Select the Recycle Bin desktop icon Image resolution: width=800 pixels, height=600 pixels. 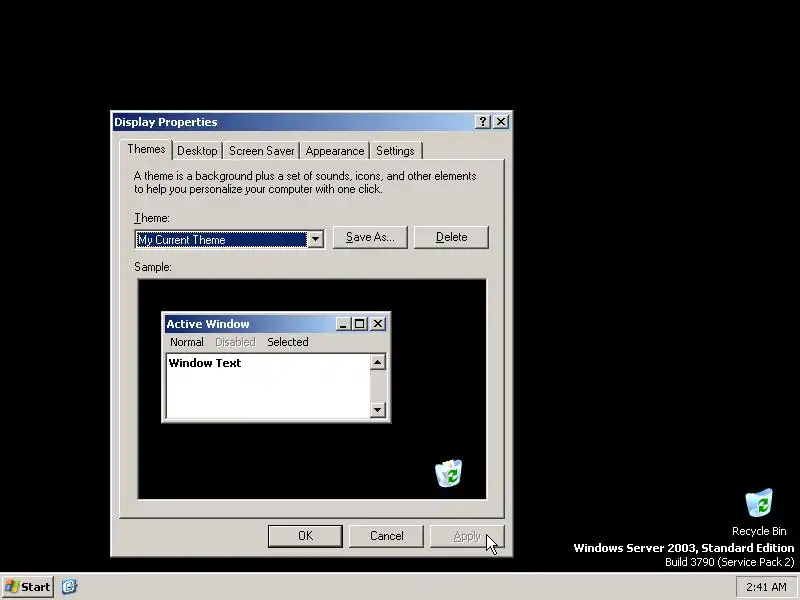coord(759,512)
